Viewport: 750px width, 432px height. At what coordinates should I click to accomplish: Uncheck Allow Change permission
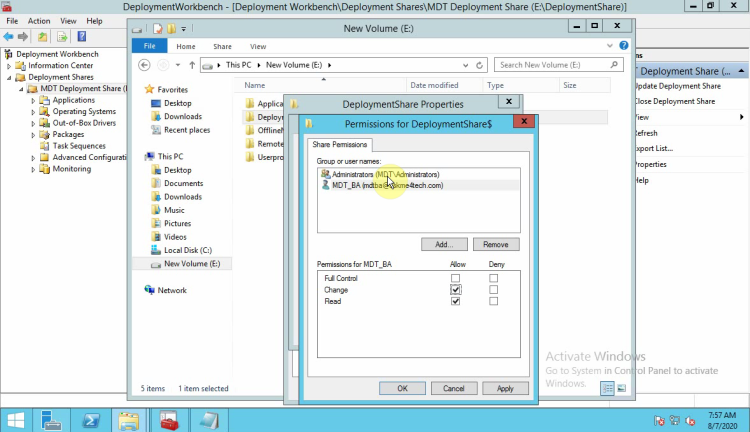pos(456,290)
